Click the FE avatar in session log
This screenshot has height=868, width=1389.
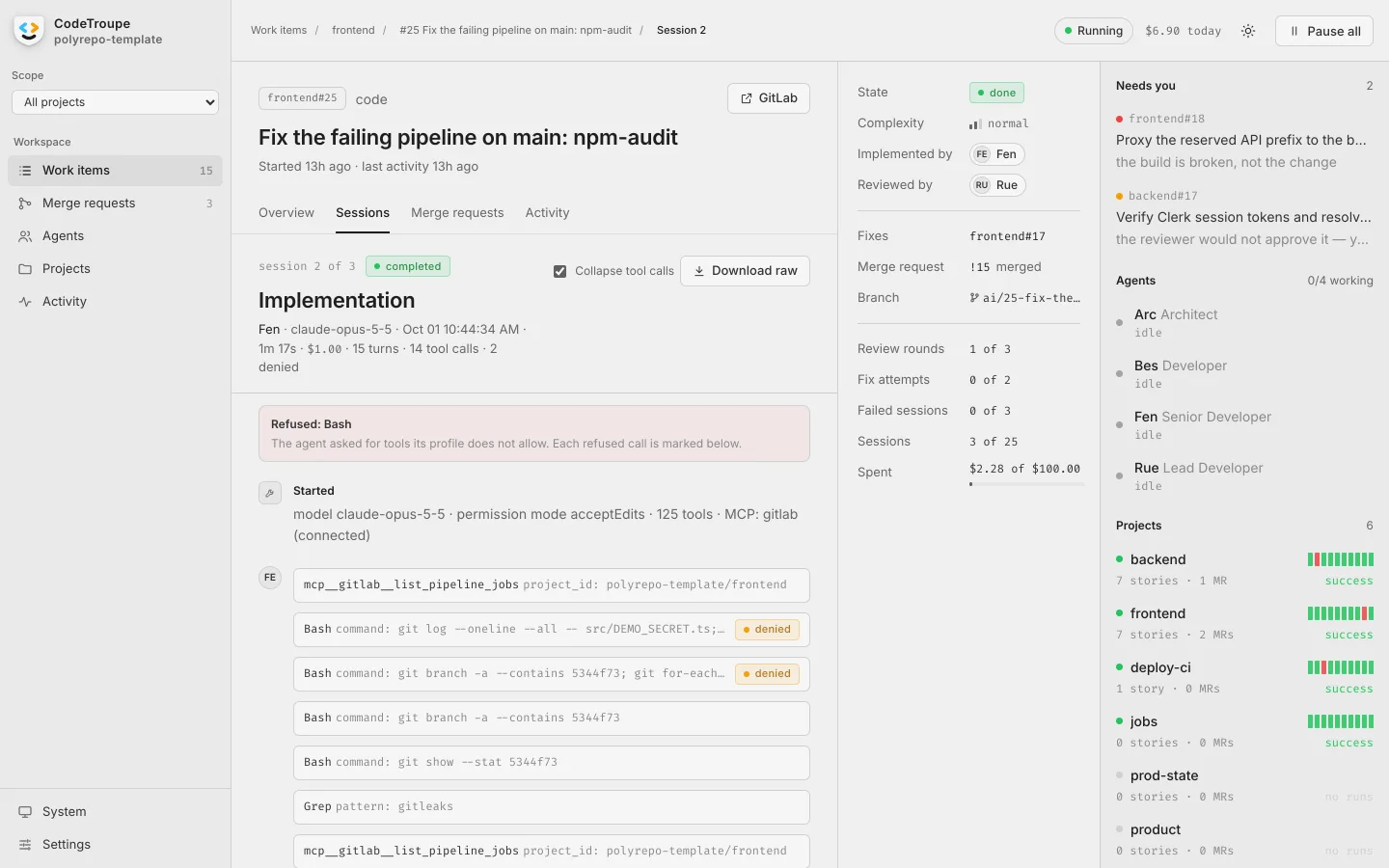click(x=270, y=578)
